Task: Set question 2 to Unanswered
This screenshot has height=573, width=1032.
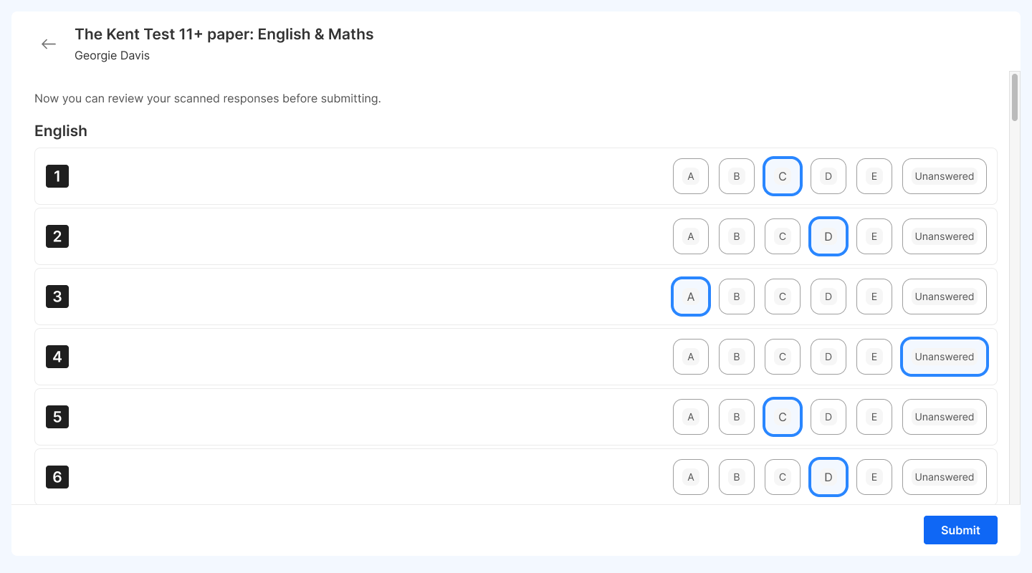Action: (943, 237)
